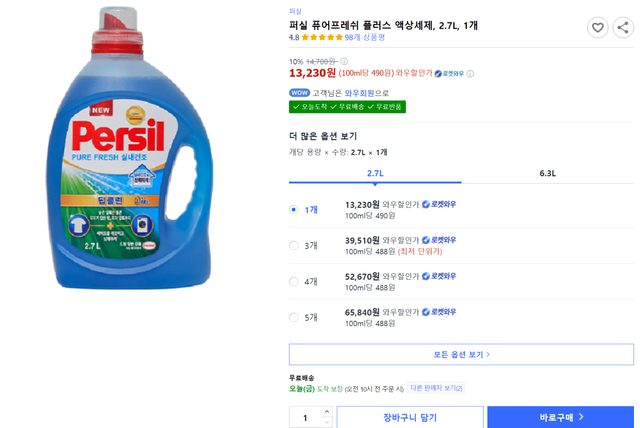Pick the 5개 bundle radio button

293,317
